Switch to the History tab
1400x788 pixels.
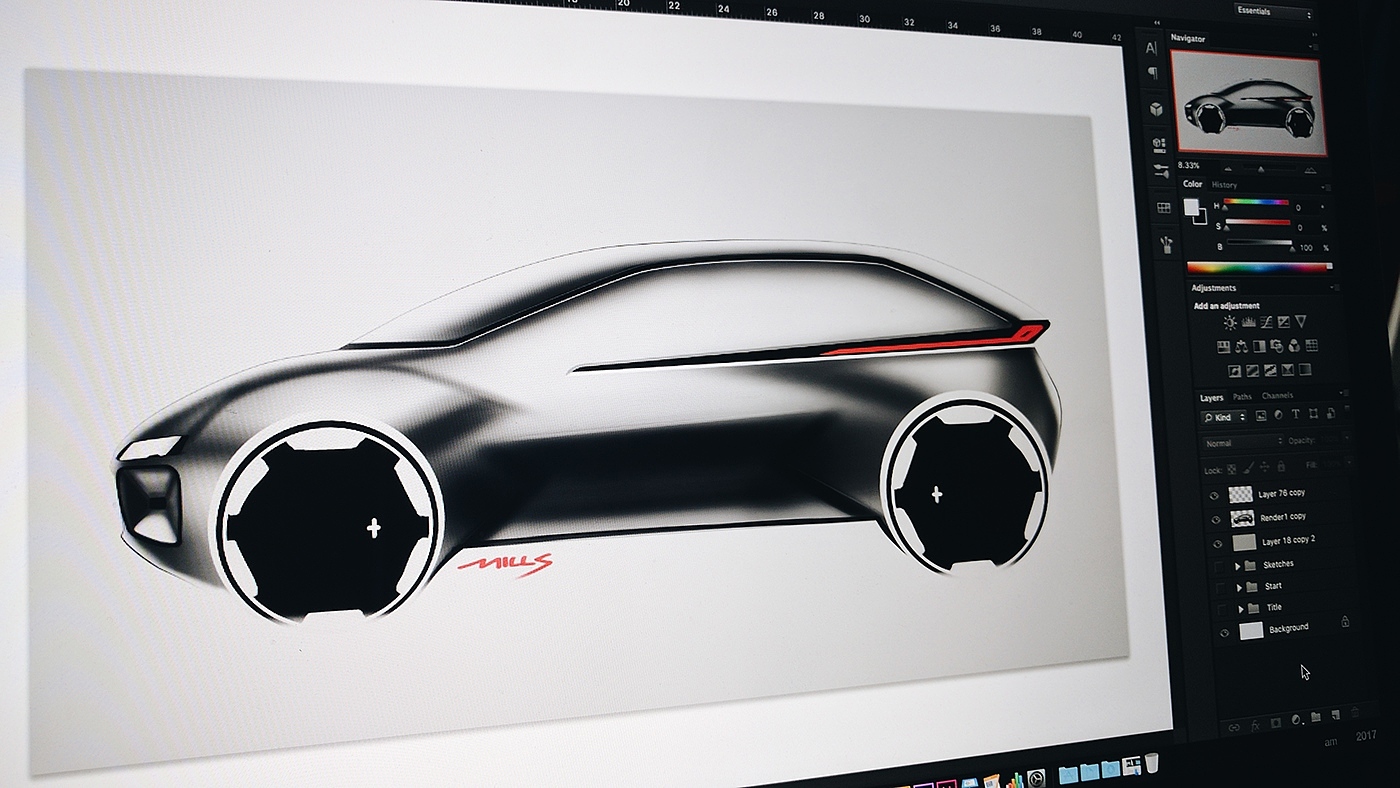(1224, 185)
